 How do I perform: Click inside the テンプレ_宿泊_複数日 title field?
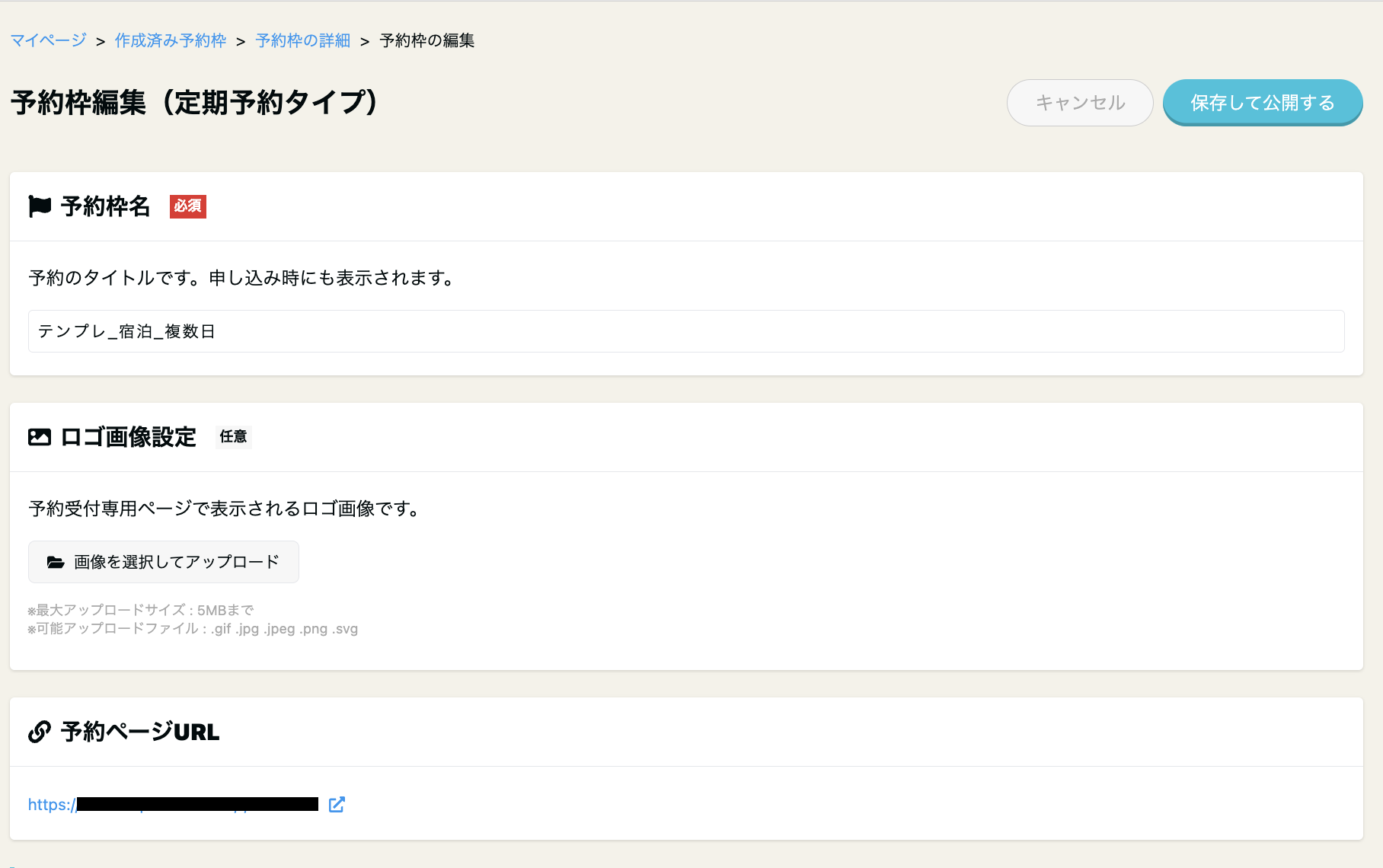coord(305,331)
